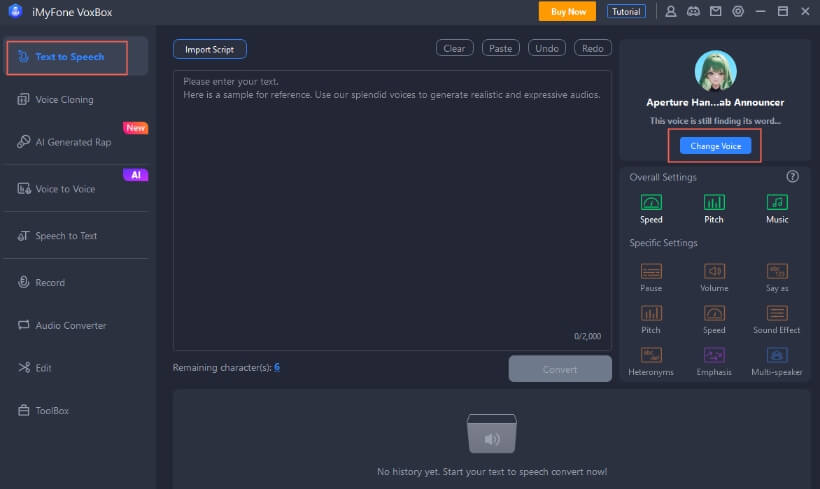
Task: Insert a Pause in specific settings
Action: 651,277
